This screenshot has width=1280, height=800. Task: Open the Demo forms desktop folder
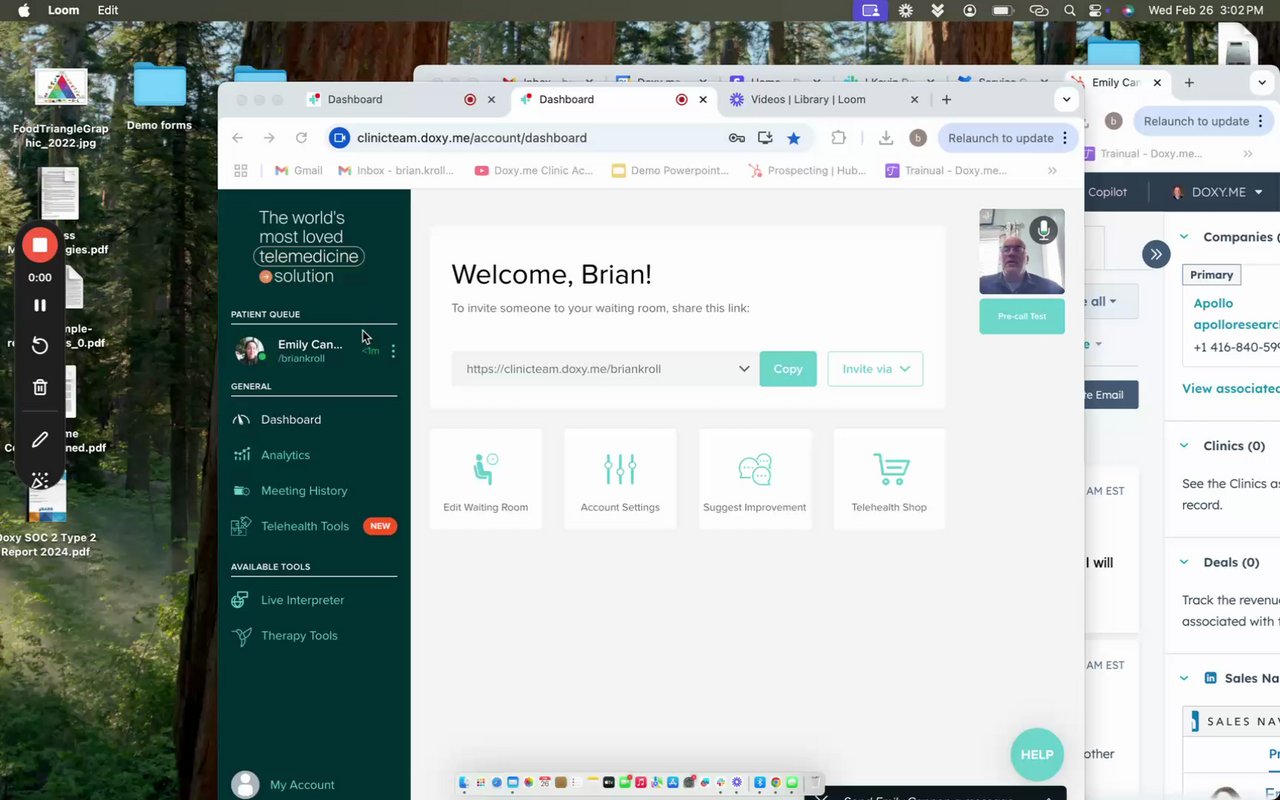(x=159, y=98)
